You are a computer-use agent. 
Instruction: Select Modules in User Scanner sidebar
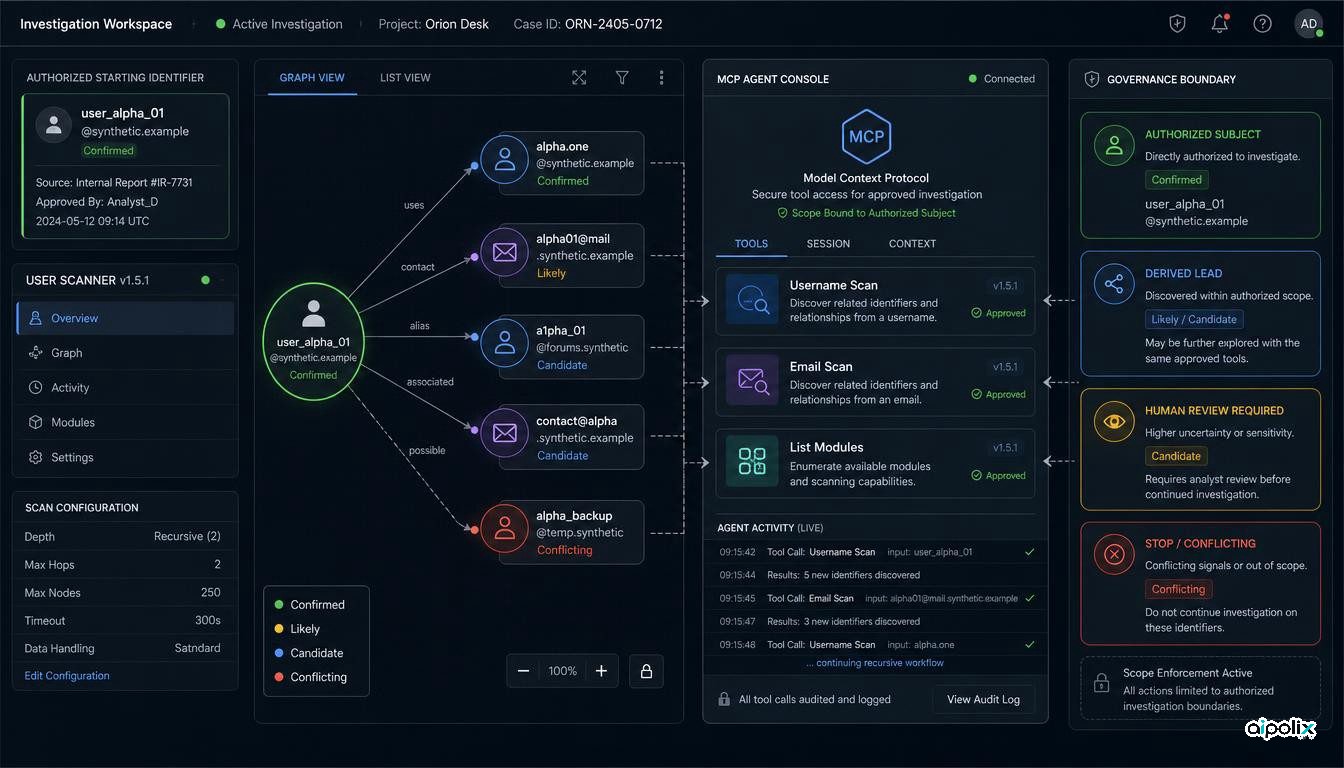(x=125, y=422)
